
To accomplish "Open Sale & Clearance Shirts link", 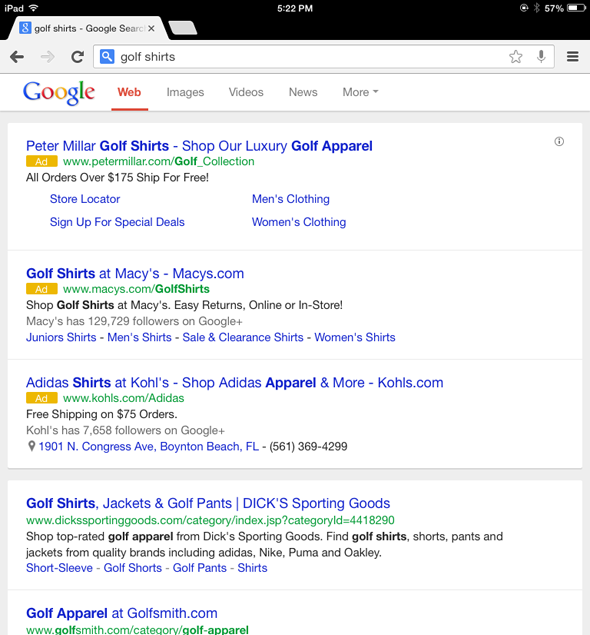I will (x=243, y=337).
